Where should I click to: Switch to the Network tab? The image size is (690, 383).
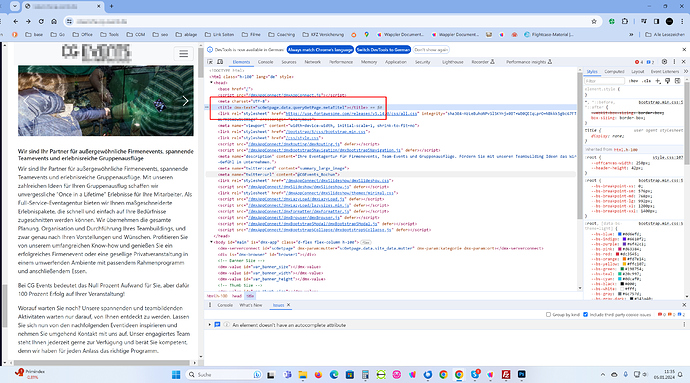point(312,62)
